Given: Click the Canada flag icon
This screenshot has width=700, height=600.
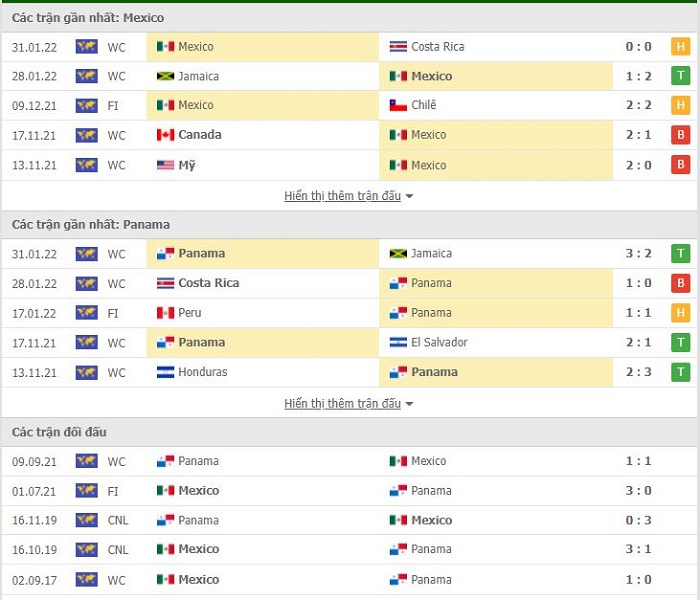Looking at the screenshot, I should [x=165, y=135].
